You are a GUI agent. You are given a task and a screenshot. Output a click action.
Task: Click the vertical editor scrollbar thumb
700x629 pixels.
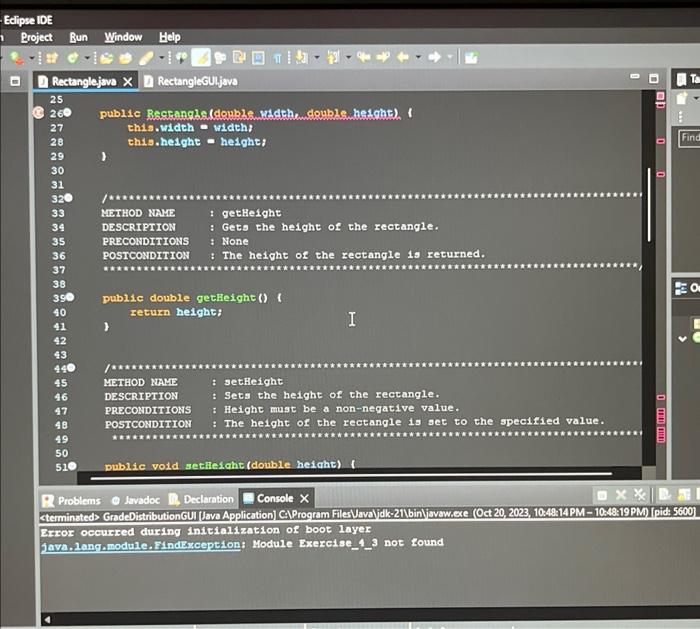pyautogui.click(x=649, y=205)
